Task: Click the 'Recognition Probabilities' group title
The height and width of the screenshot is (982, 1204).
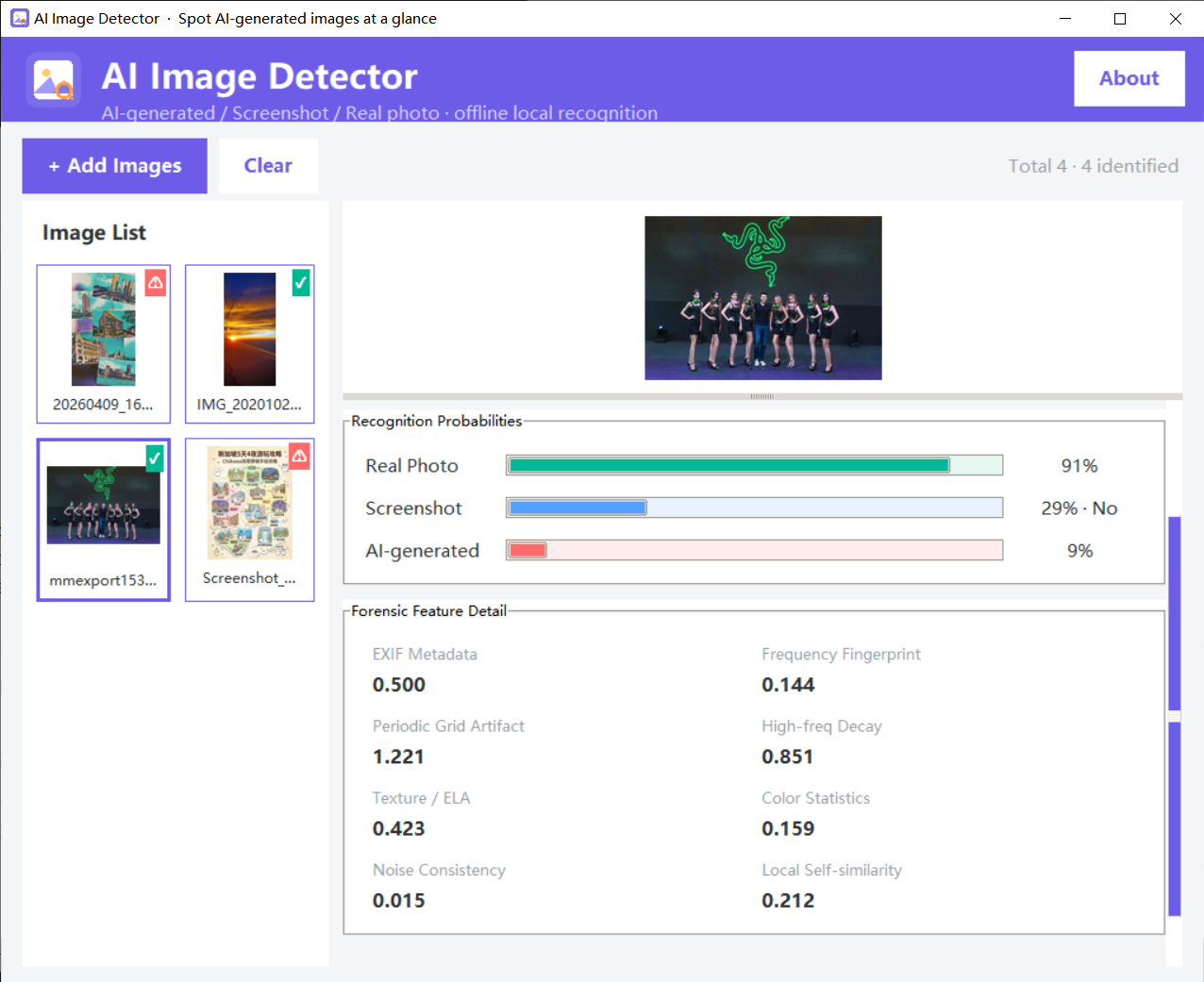Action: 437,421
